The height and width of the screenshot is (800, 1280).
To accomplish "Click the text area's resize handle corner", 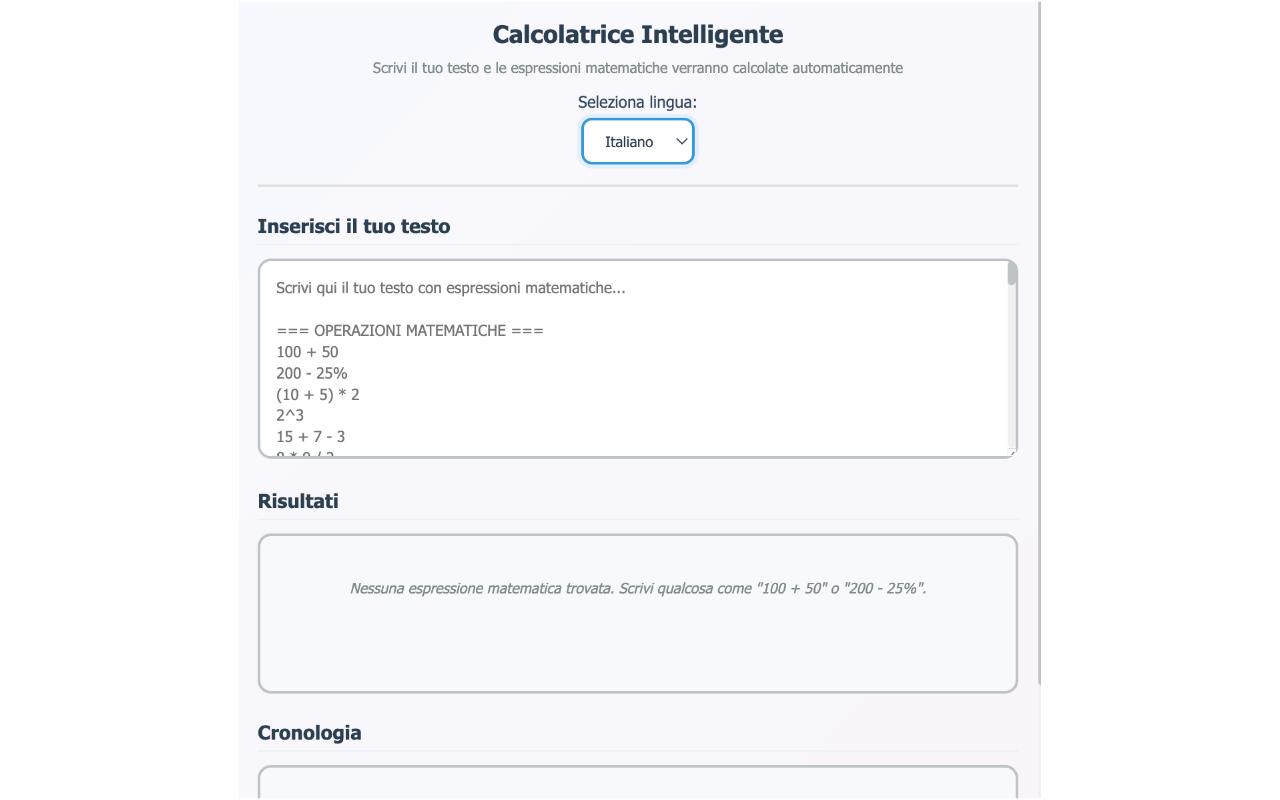I will point(1012,453).
